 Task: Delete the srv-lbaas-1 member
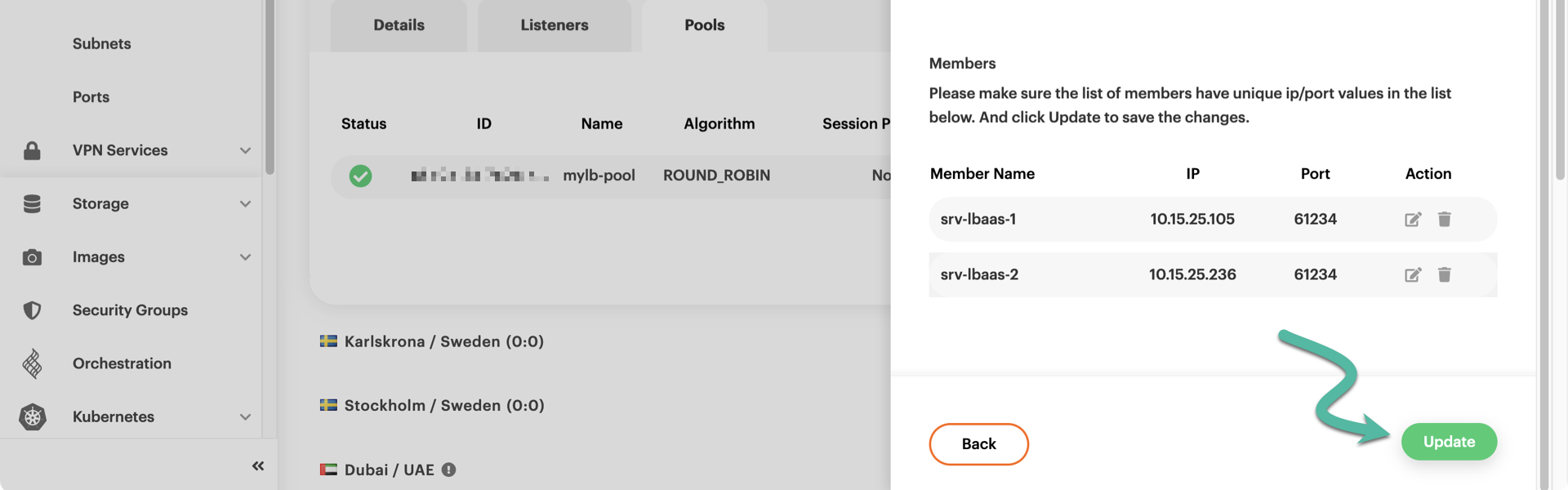[1444, 219]
